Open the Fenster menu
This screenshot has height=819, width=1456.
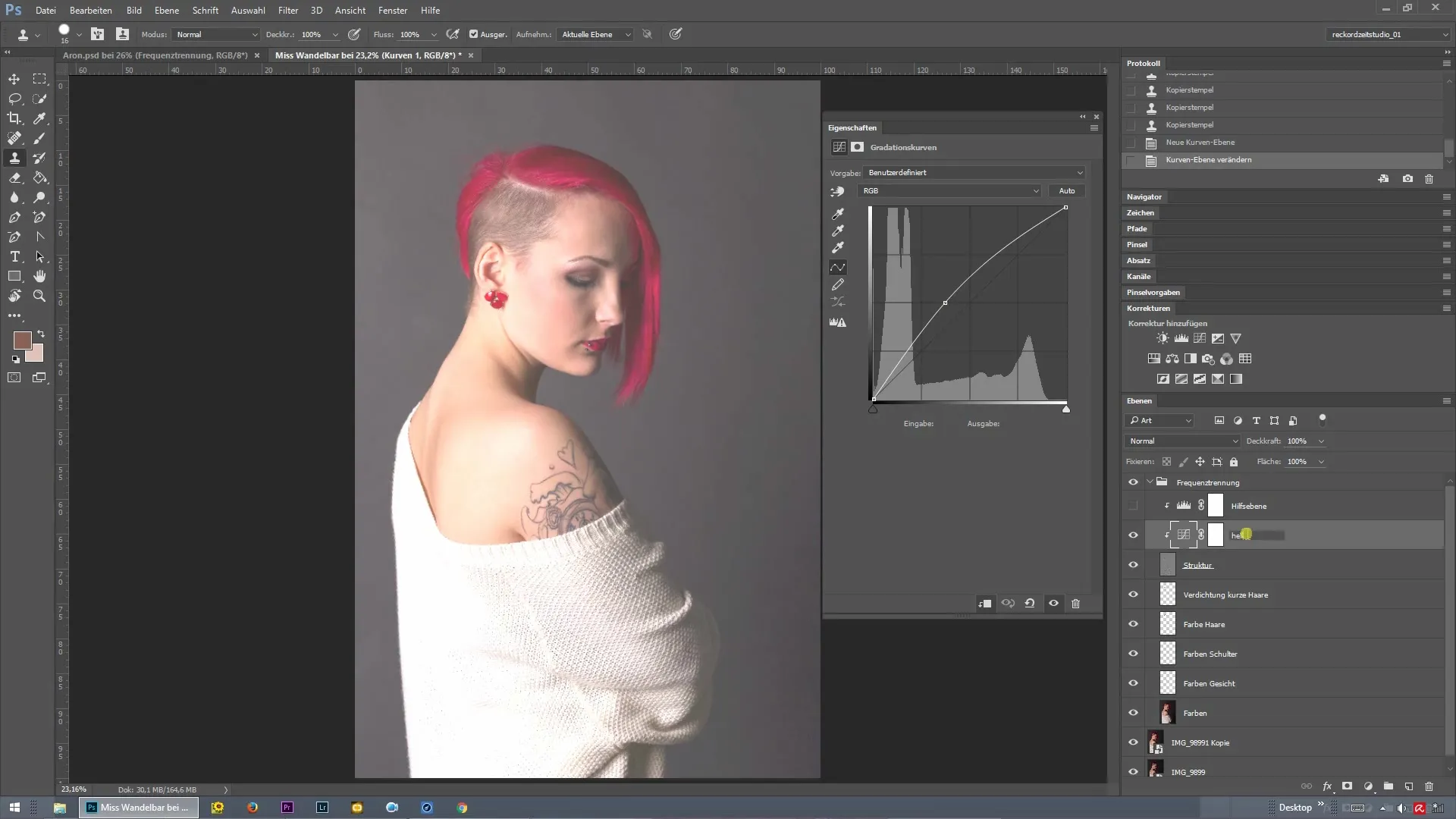[393, 11]
